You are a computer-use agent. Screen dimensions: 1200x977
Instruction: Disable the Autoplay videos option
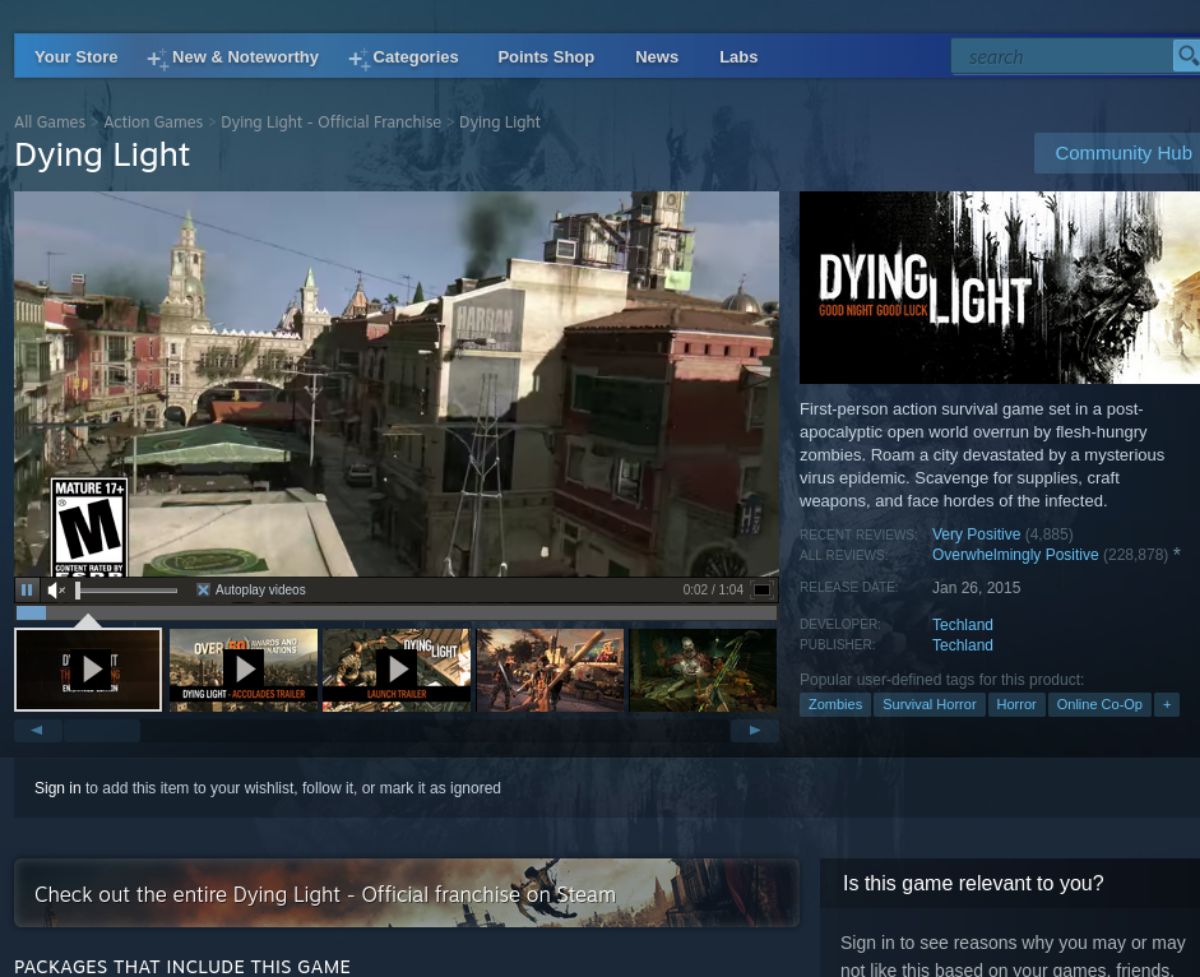204,590
